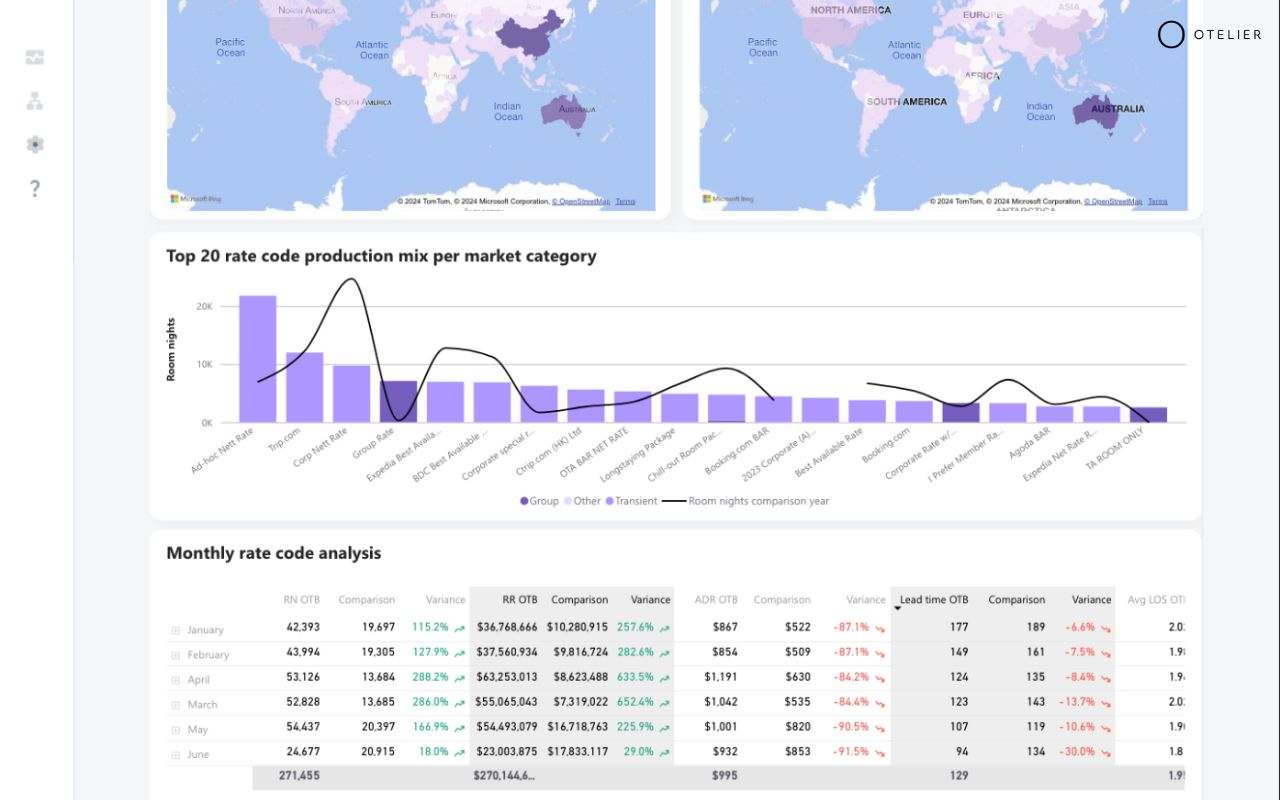Sort by the ADR OTB column header

(x=716, y=600)
